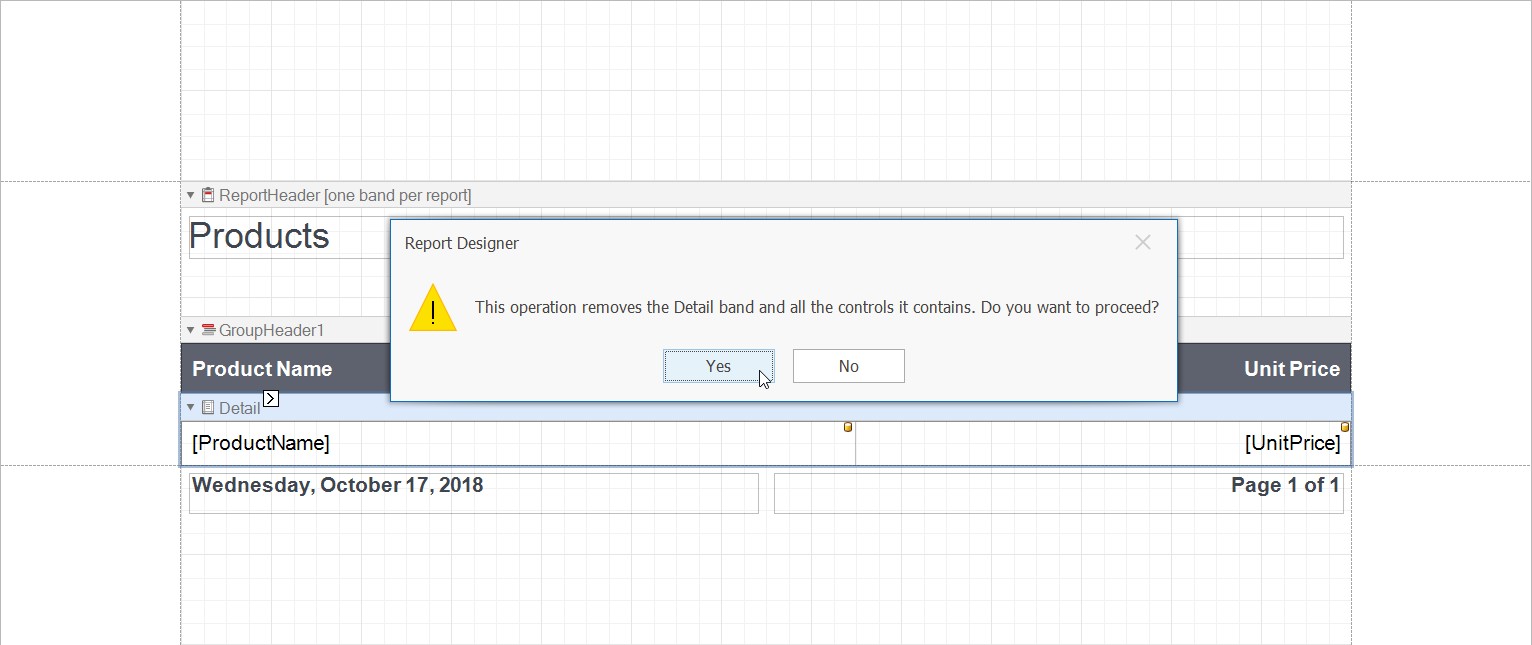Screen dimensions: 1532x645
Task: Click the [ProductName] cell binding marker
Action: 848,427
